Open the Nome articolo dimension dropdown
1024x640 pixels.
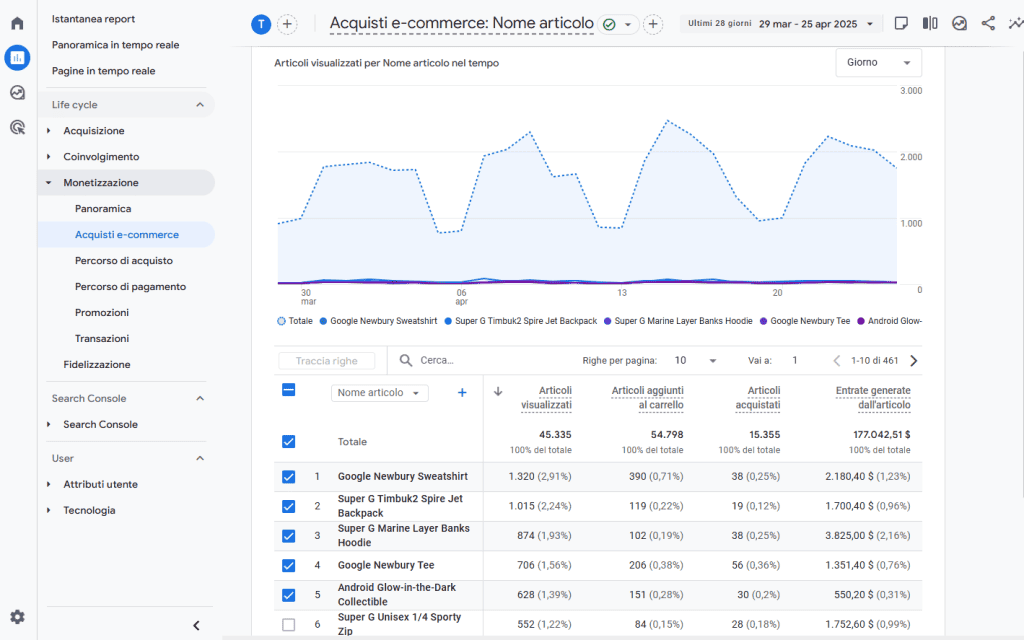(x=379, y=393)
